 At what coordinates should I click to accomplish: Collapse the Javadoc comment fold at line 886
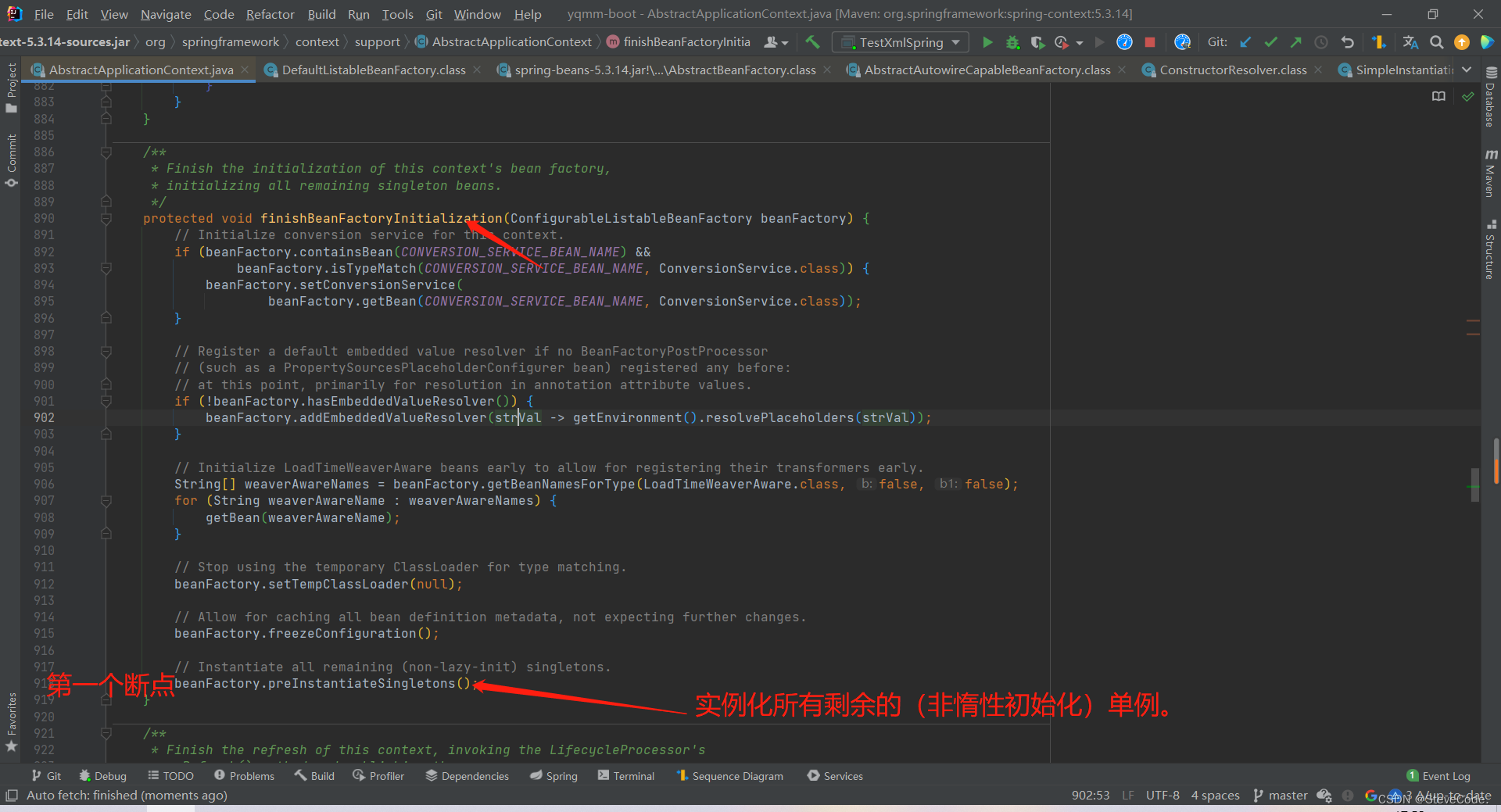[x=106, y=152]
